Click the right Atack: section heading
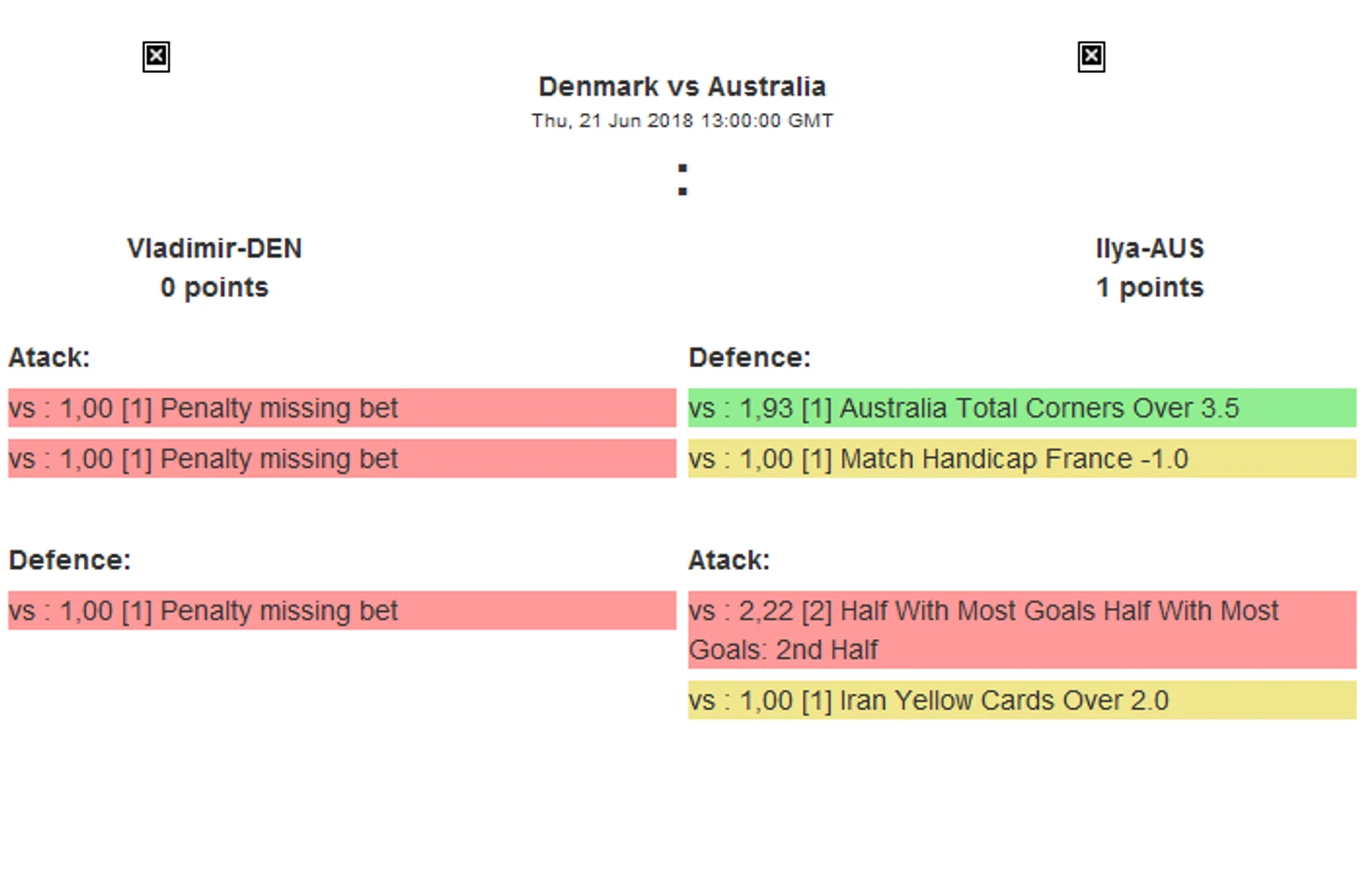This screenshot has height=896, width=1364. point(730,561)
